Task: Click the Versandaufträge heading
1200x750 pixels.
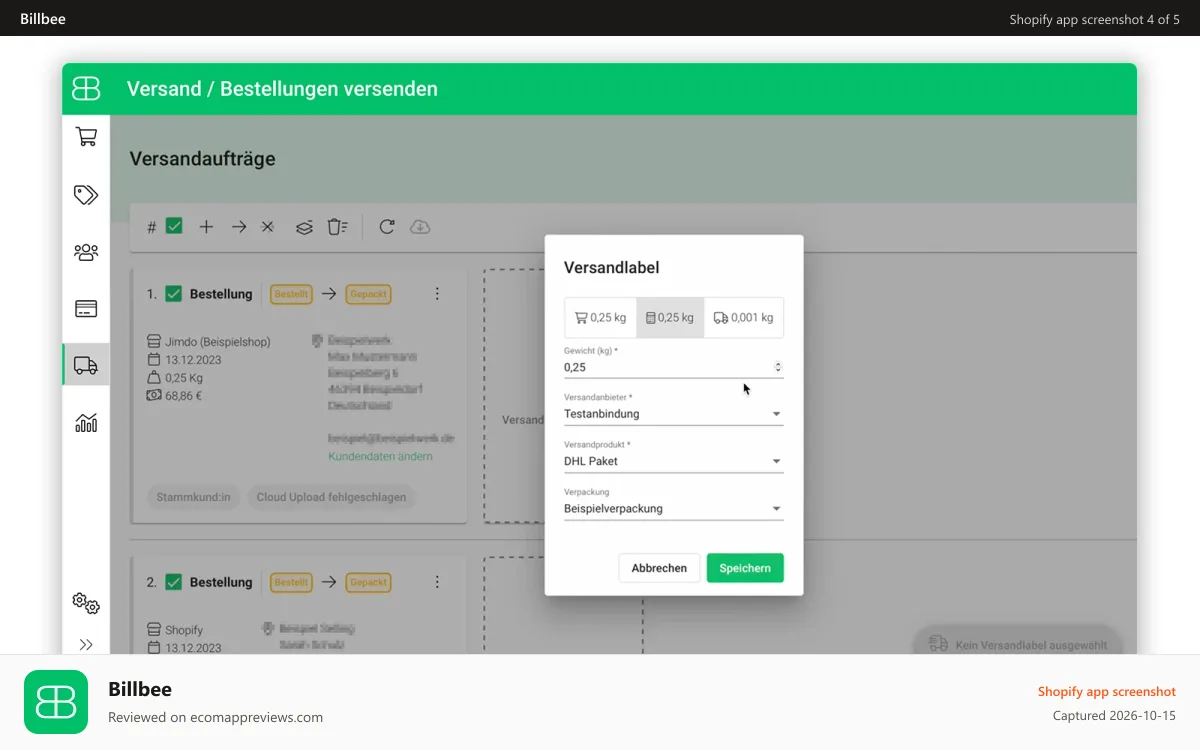Action: [202, 158]
